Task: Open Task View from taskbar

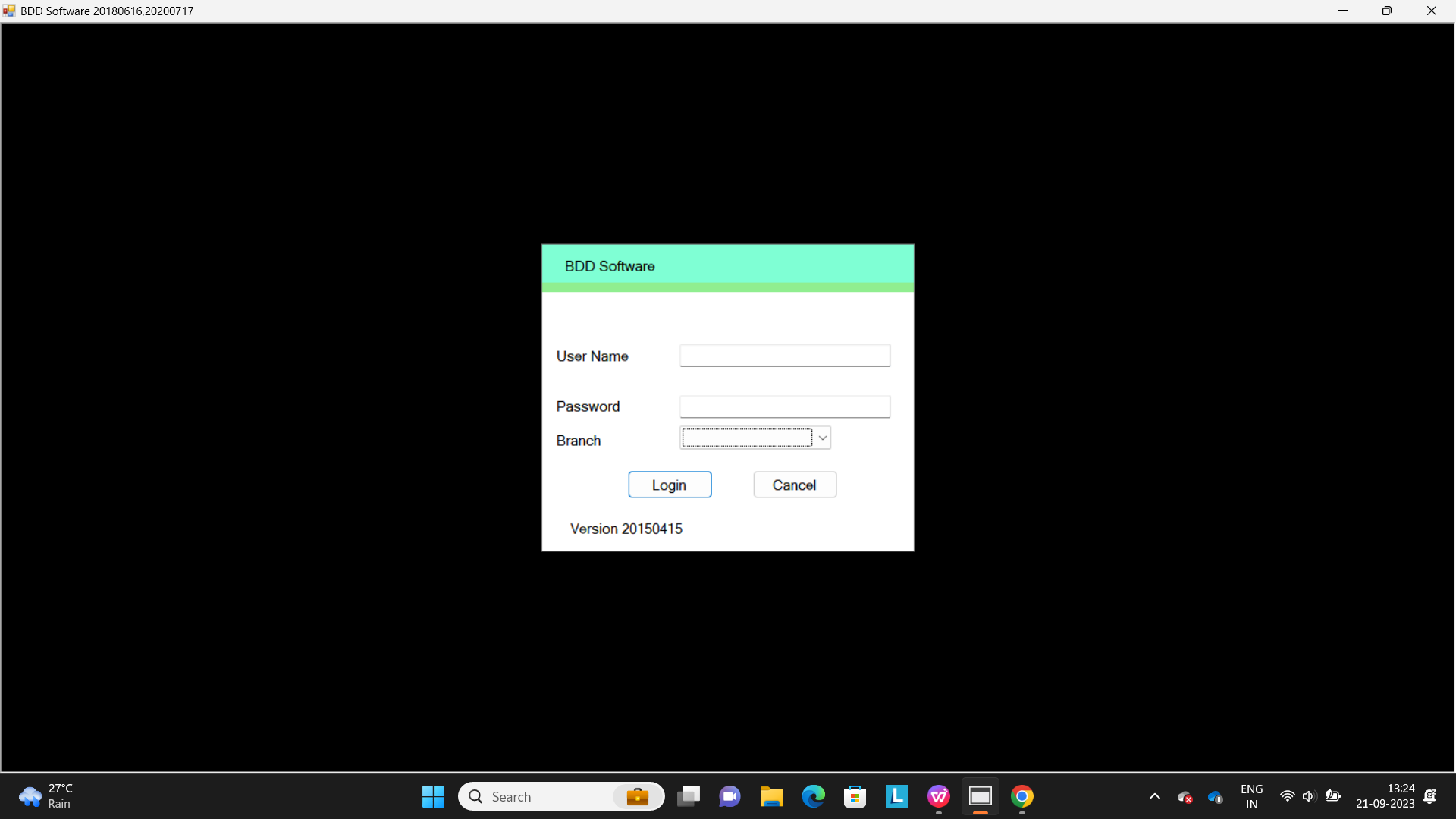Action: 689,796
